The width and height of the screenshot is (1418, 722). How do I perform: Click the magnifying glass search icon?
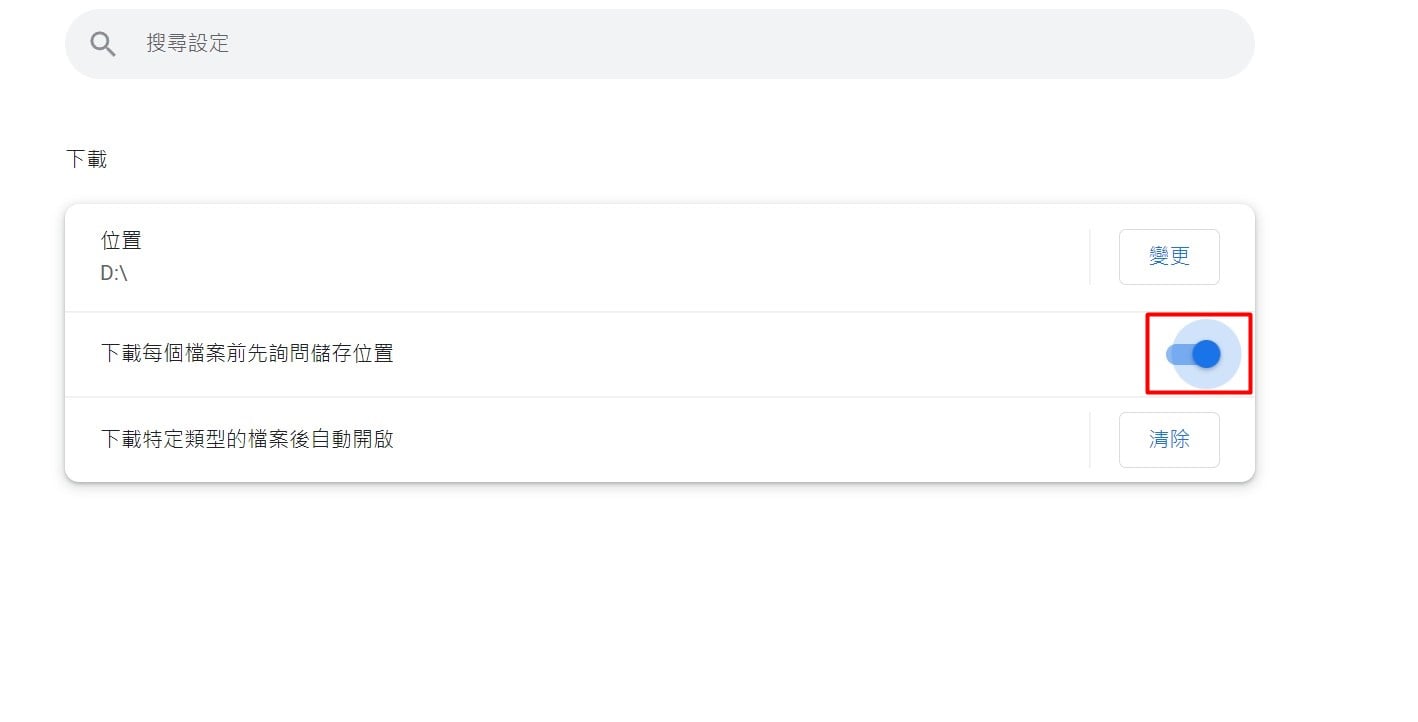pyautogui.click(x=103, y=44)
